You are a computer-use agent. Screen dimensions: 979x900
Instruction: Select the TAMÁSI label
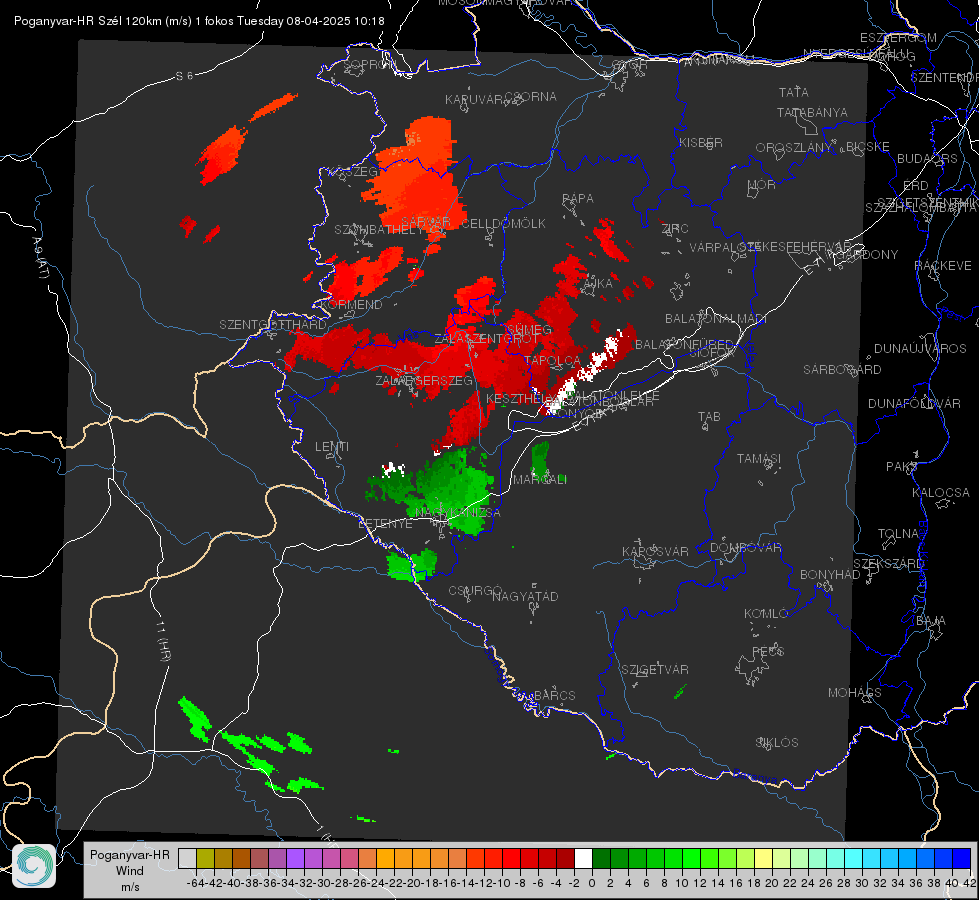(759, 459)
